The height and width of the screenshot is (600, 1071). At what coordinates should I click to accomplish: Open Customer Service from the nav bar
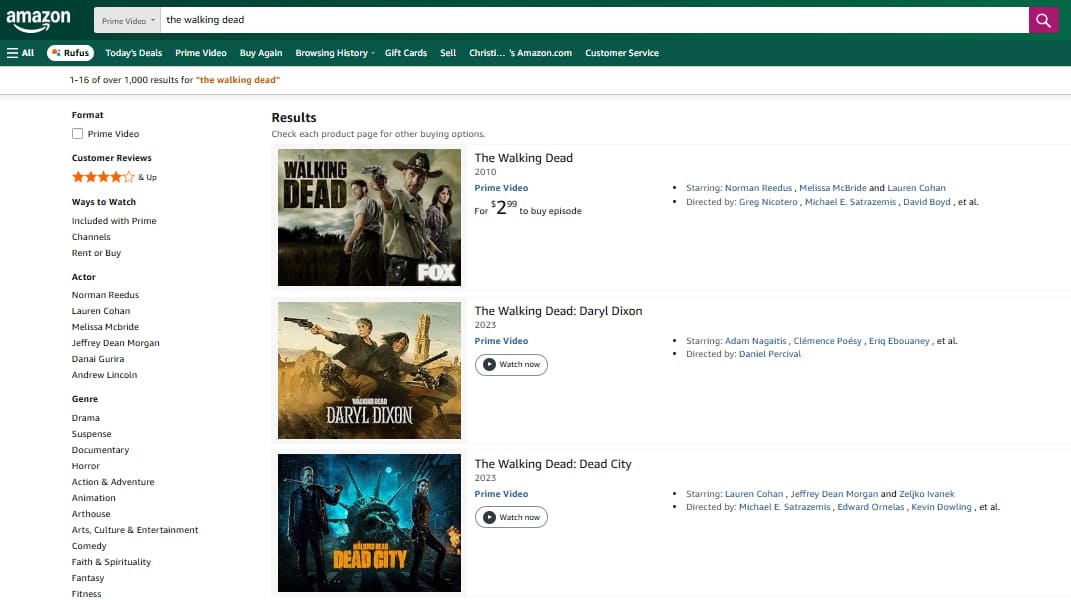click(622, 52)
